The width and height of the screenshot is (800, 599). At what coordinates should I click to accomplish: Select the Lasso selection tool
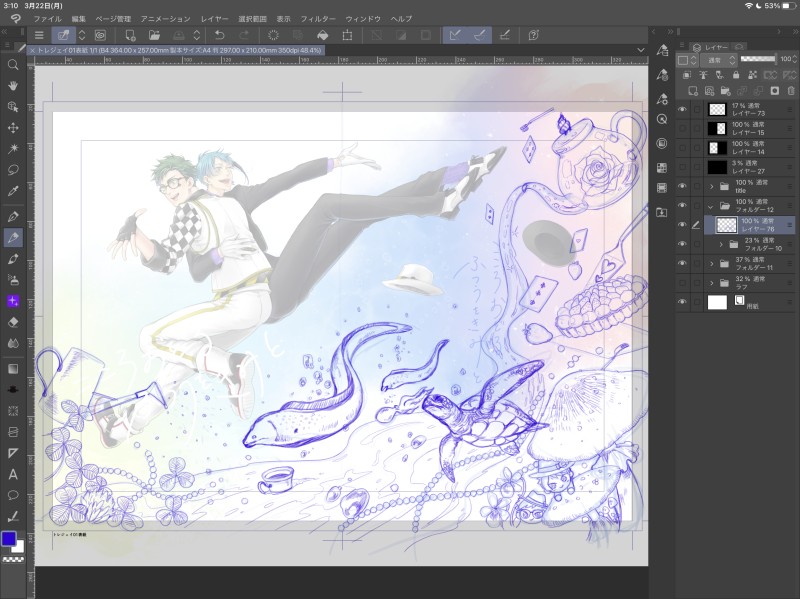tap(13, 169)
